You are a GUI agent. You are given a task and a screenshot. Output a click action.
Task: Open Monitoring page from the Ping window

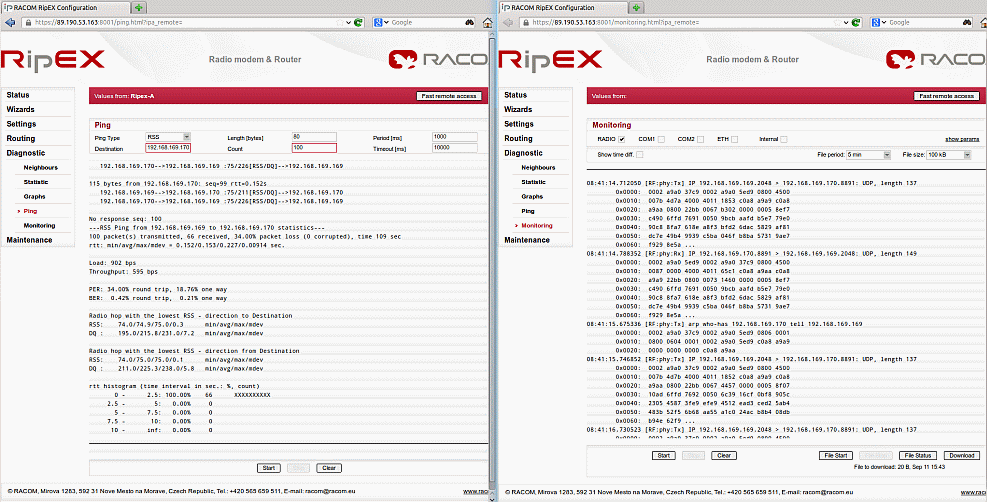[39, 225]
